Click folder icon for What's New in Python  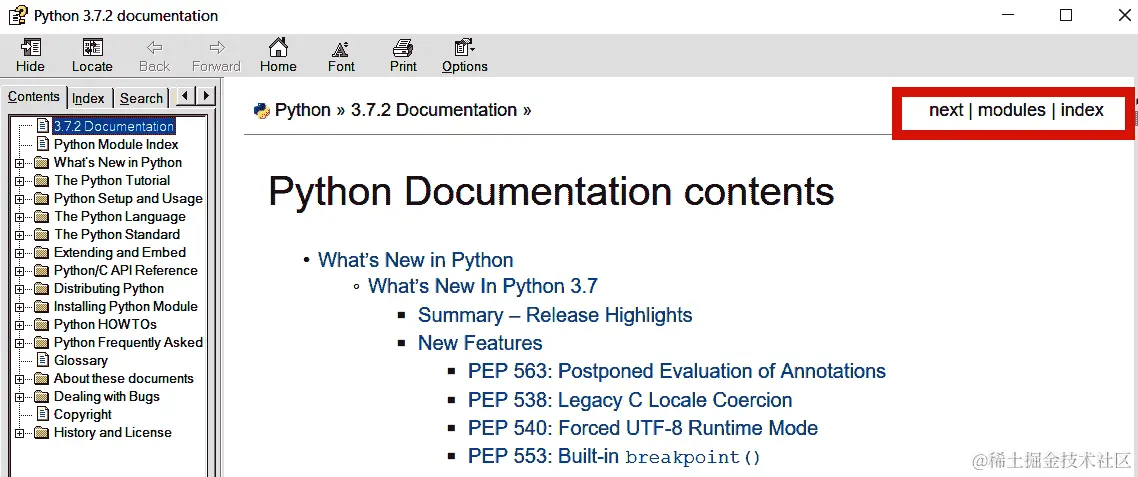(41, 163)
